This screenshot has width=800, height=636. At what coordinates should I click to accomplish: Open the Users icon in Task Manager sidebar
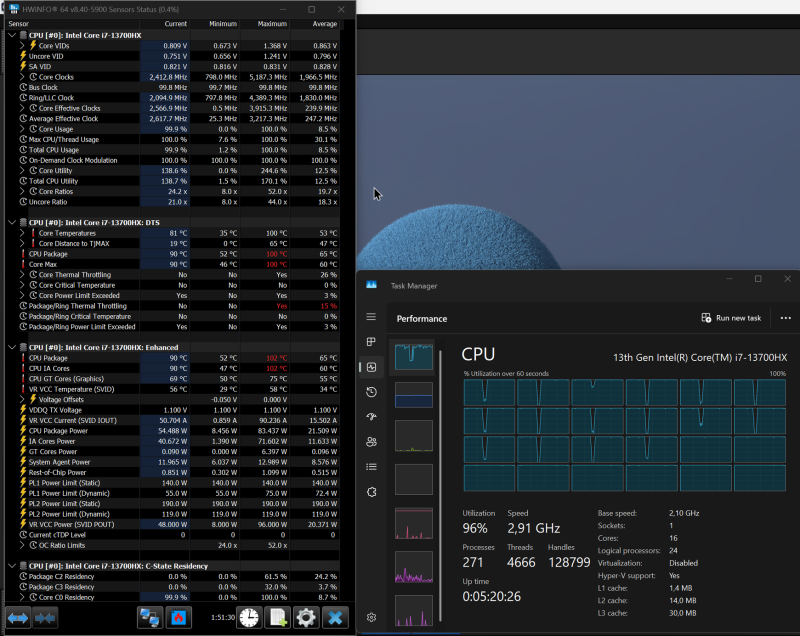coord(371,442)
